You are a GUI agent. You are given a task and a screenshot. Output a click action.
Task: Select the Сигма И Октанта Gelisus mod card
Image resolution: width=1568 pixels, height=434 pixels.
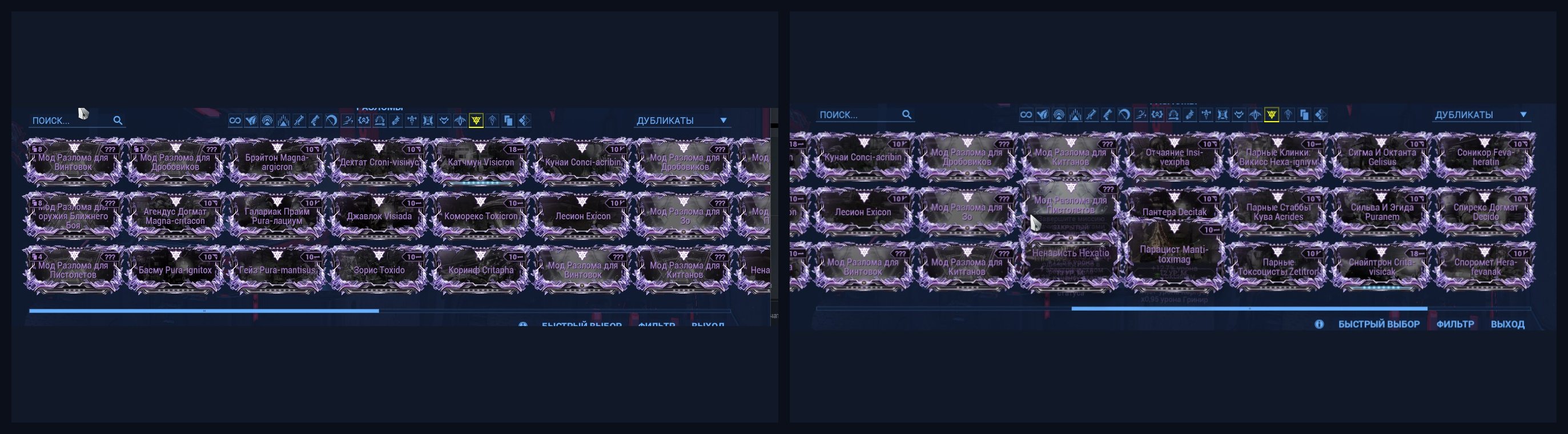1382,157
